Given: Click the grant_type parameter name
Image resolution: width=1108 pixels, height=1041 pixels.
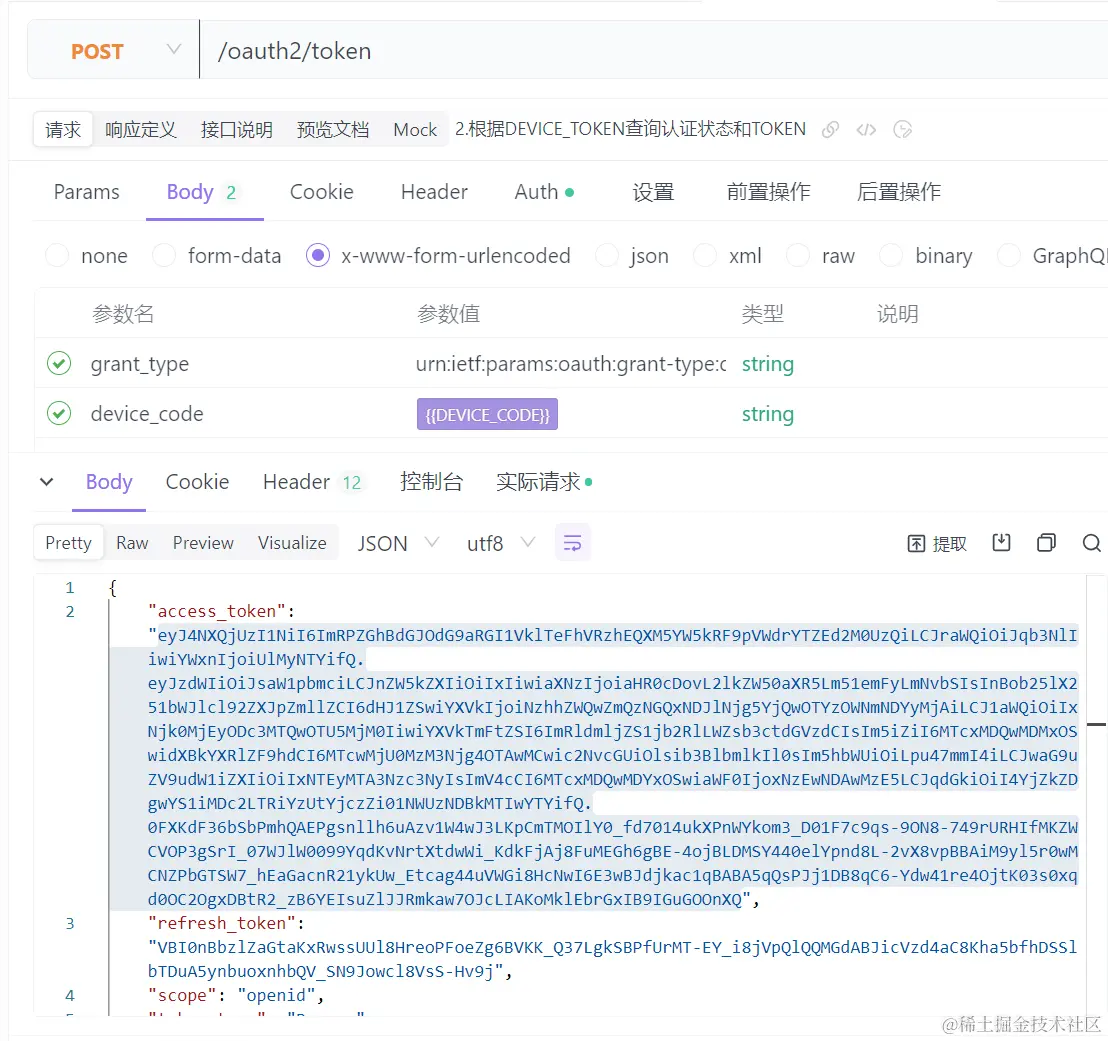Looking at the screenshot, I should (139, 364).
